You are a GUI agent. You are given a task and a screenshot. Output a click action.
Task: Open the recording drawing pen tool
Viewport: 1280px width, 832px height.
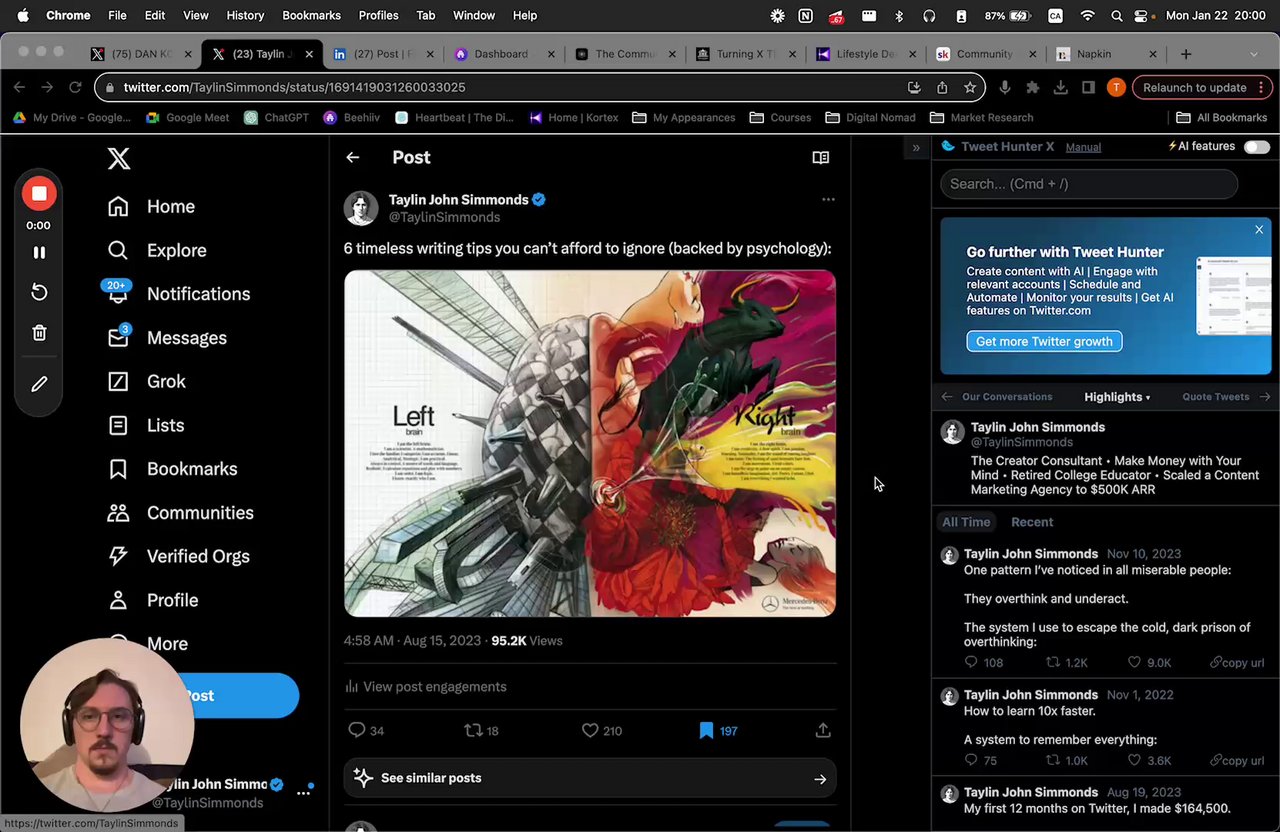pyautogui.click(x=39, y=384)
